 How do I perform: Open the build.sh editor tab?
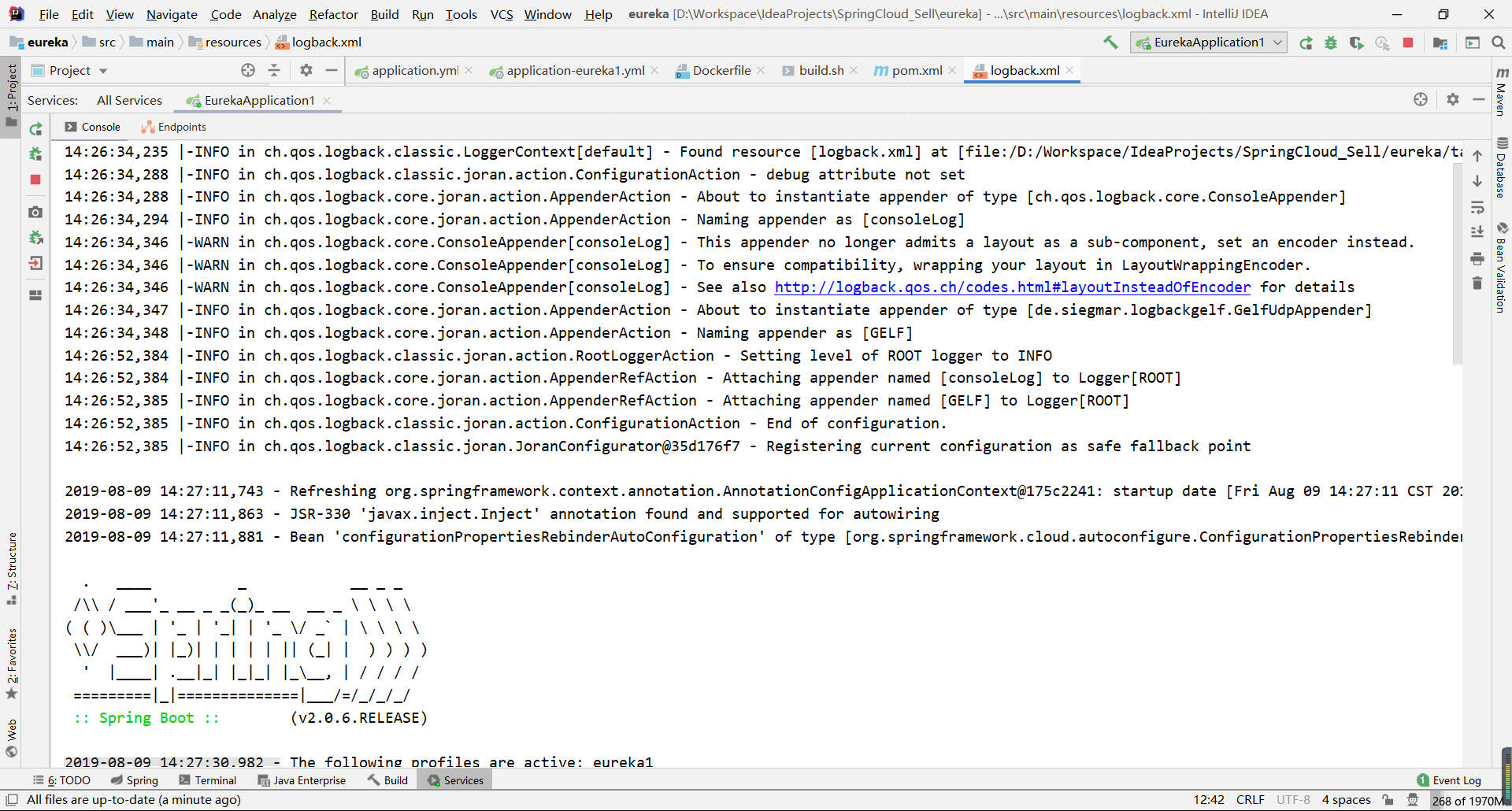(x=821, y=71)
